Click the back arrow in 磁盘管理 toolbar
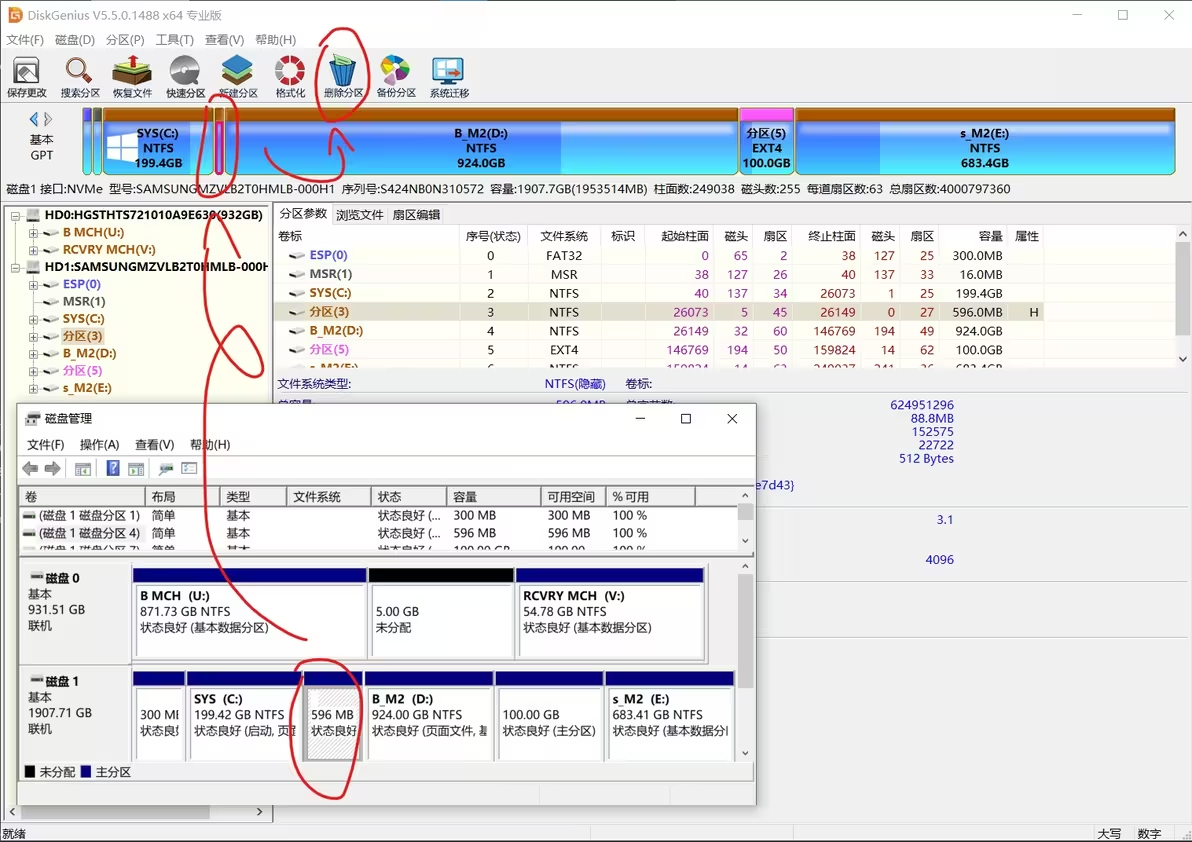The height and width of the screenshot is (842, 1192). coord(30,468)
